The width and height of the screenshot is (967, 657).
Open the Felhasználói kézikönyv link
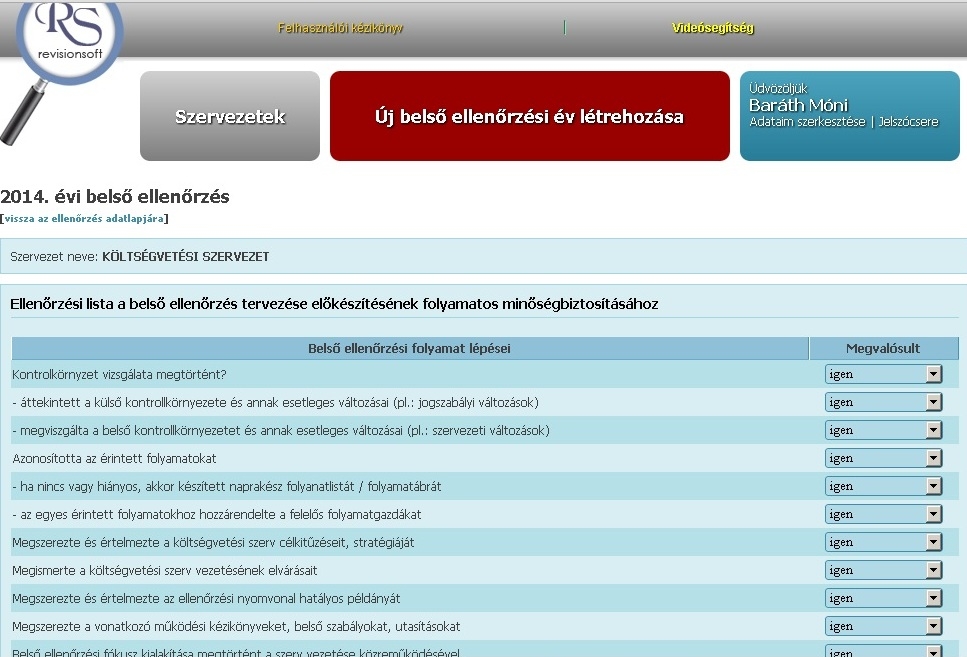point(340,28)
